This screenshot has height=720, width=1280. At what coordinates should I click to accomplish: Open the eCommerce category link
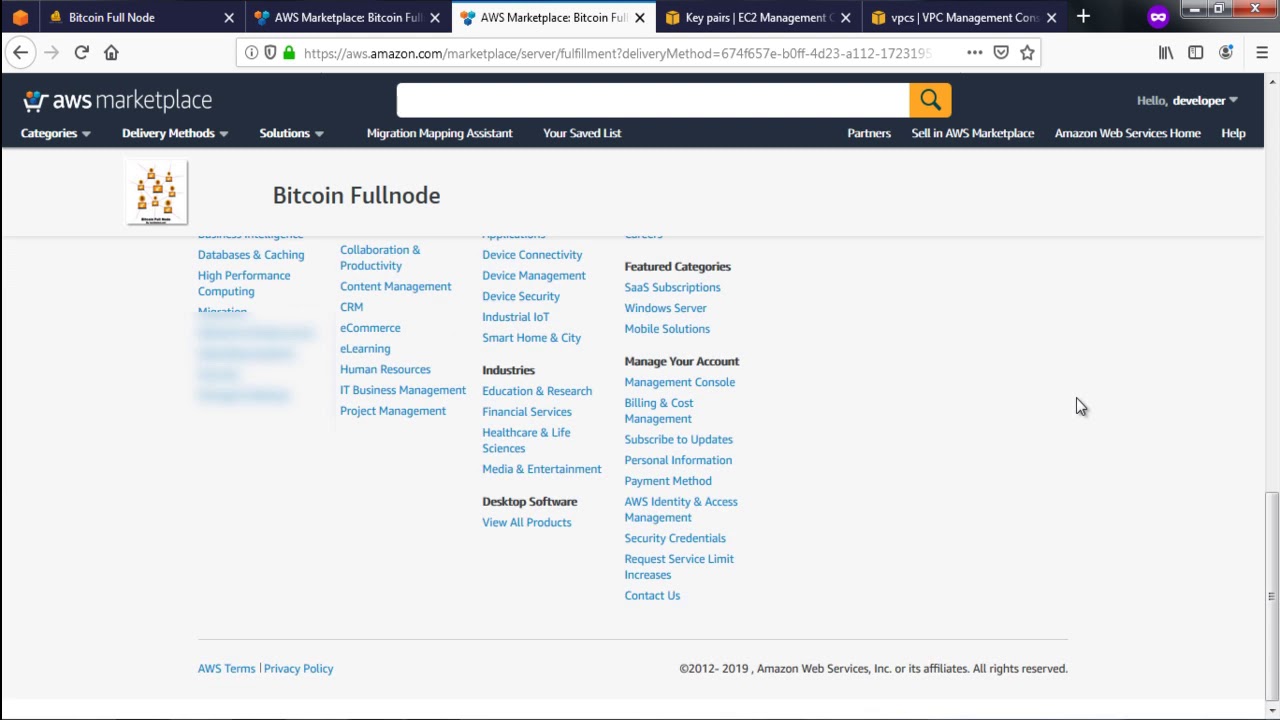[370, 328]
